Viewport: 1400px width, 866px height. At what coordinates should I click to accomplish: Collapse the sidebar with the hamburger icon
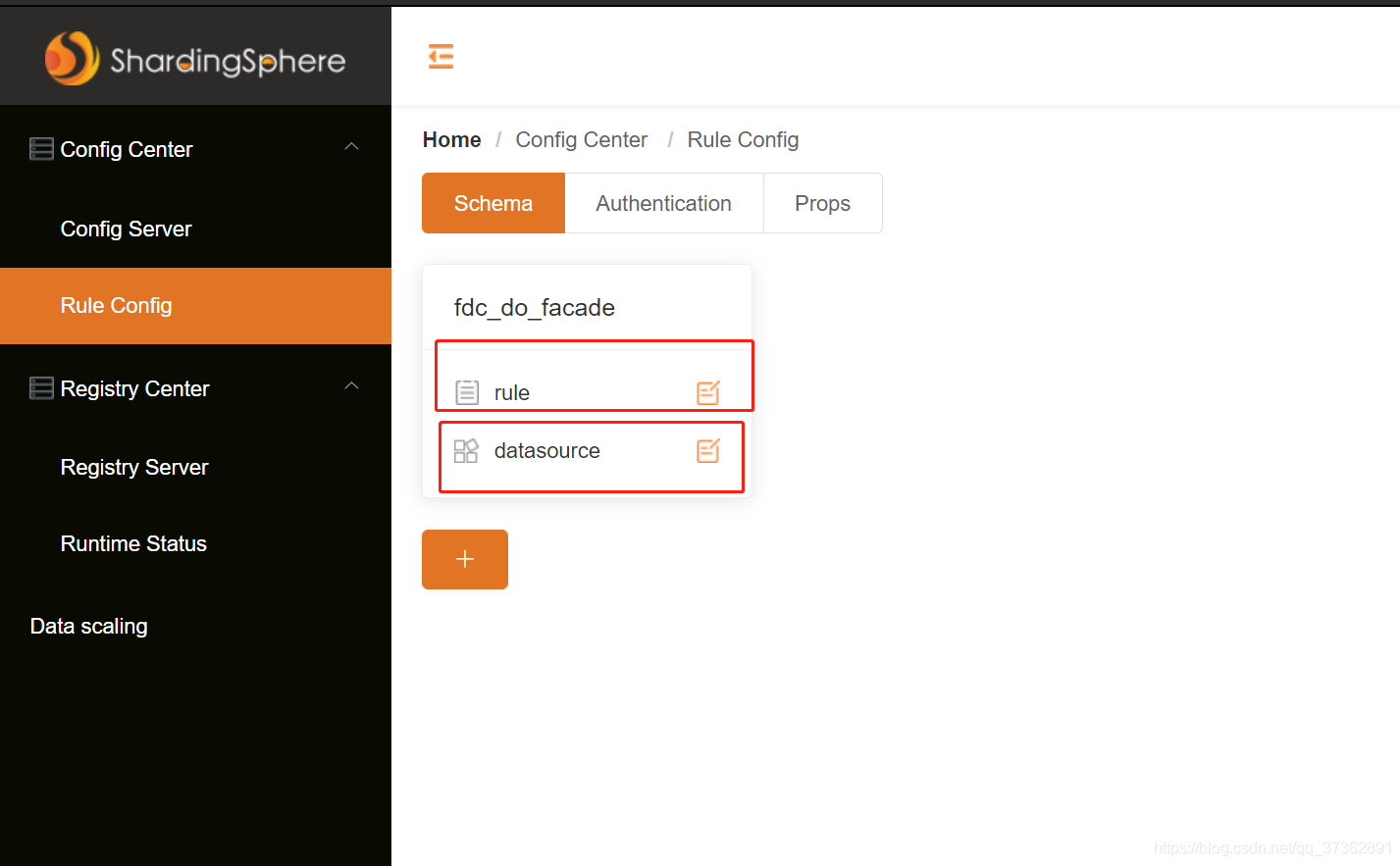[x=441, y=57]
